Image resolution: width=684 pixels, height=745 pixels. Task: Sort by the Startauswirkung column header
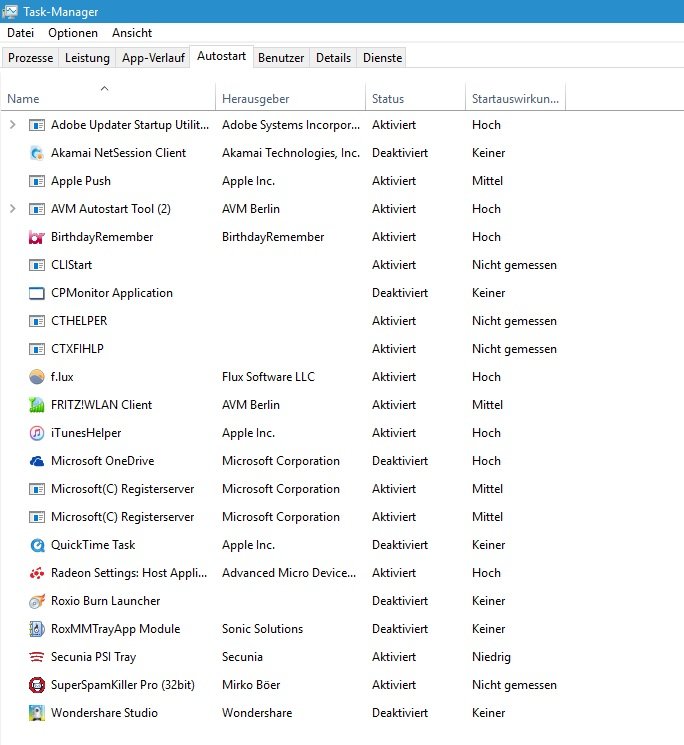click(x=515, y=97)
